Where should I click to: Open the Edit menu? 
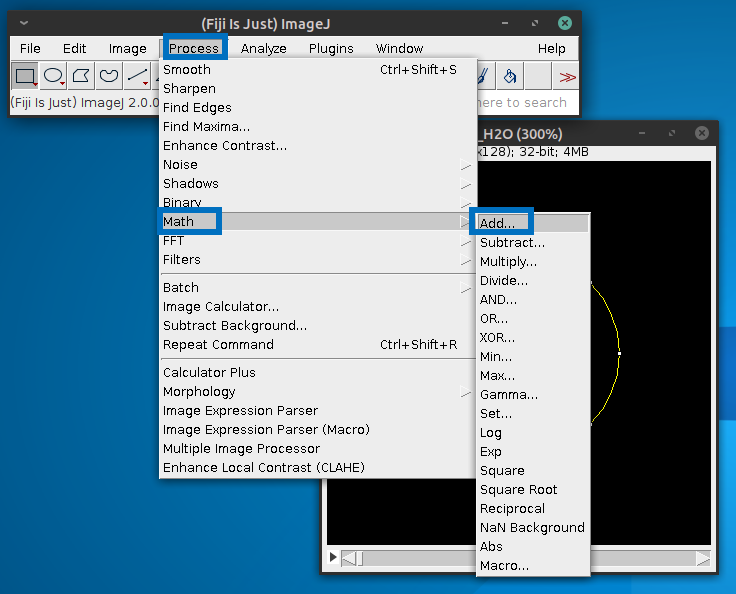(x=74, y=48)
